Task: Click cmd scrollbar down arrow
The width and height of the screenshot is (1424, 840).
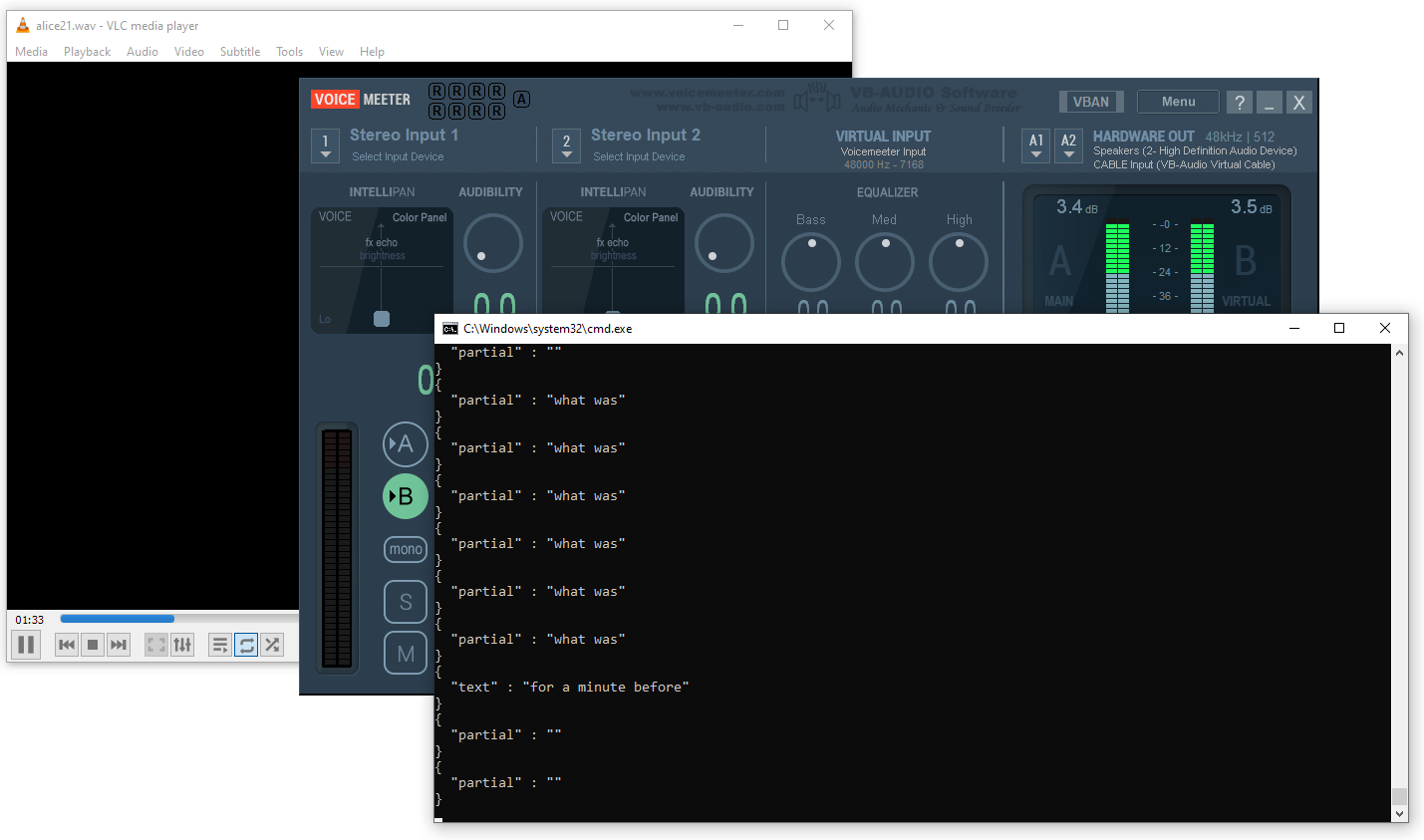Action: pyautogui.click(x=1399, y=814)
